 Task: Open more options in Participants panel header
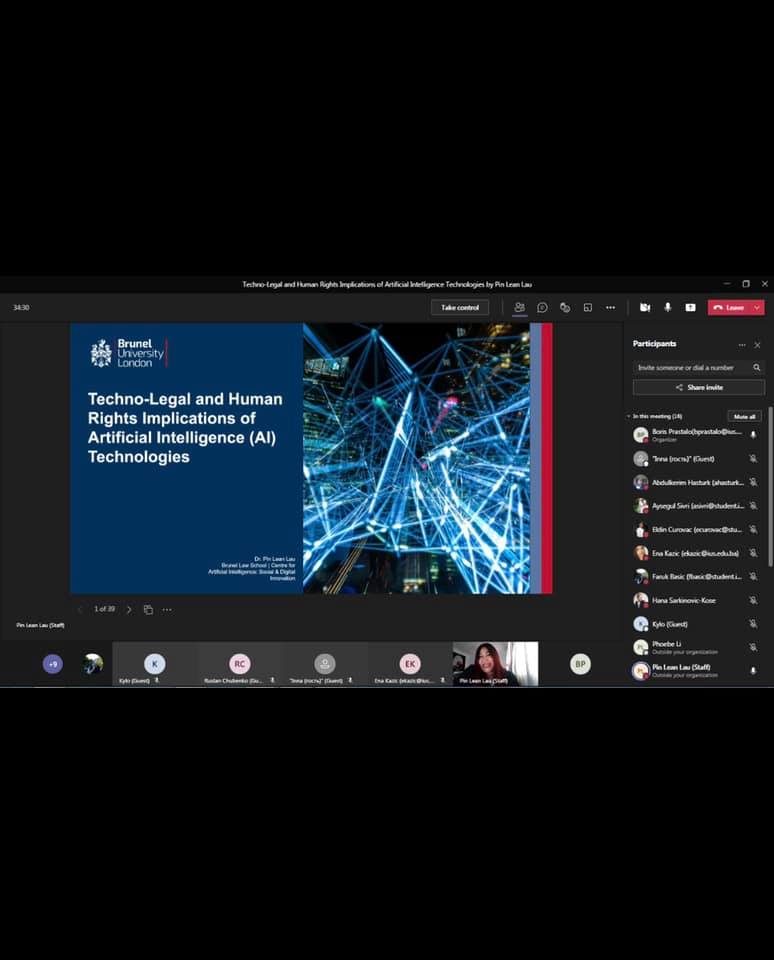coord(742,345)
